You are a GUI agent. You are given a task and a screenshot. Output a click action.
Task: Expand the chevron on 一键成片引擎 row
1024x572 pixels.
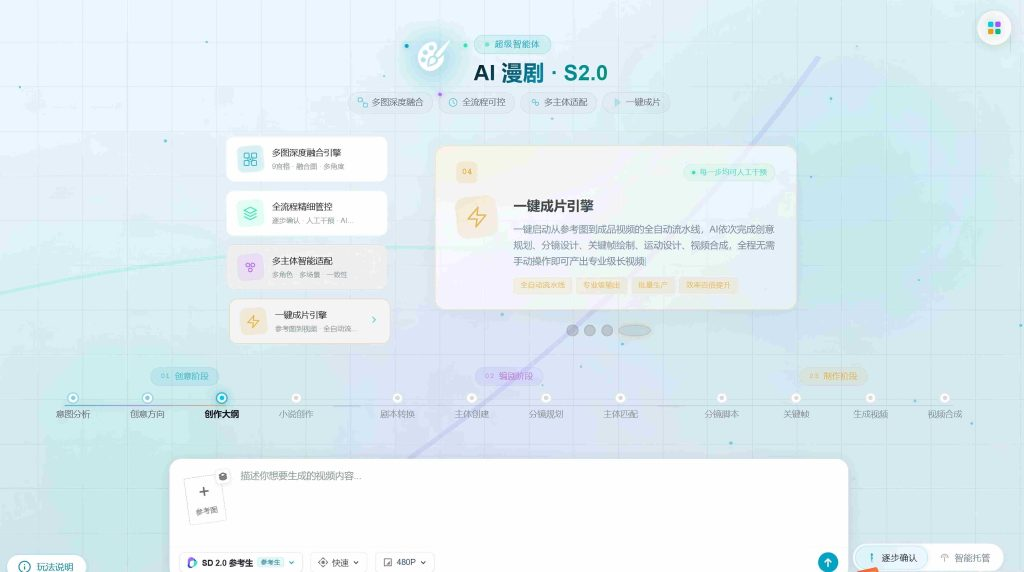pyautogui.click(x=374, y=320)
